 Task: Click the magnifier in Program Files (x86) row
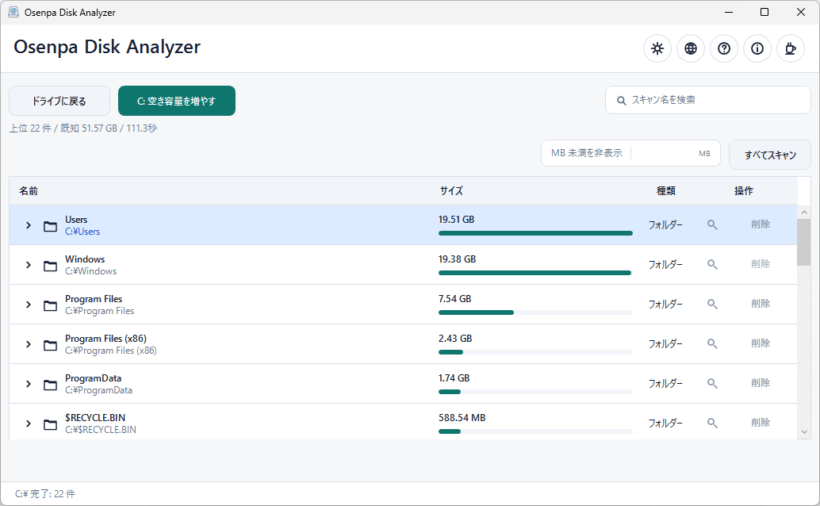click(712, 344)
